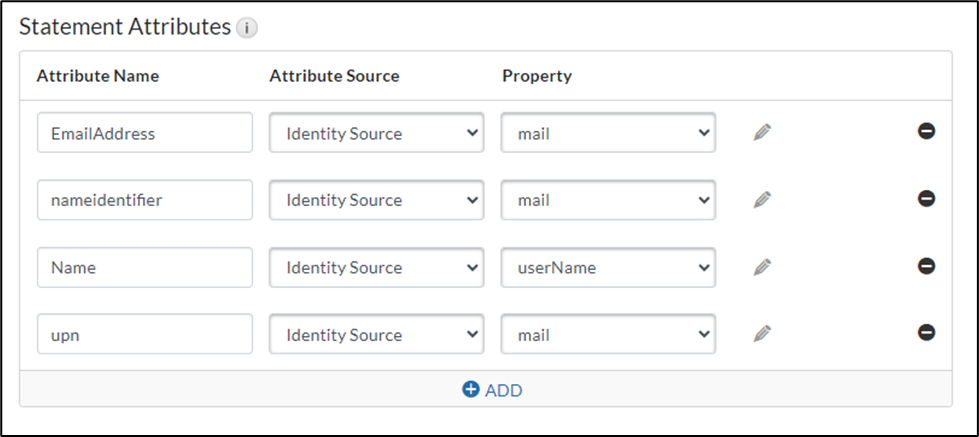Expand Attribute Source dropdown for nameidentifier

click(376, 200)
